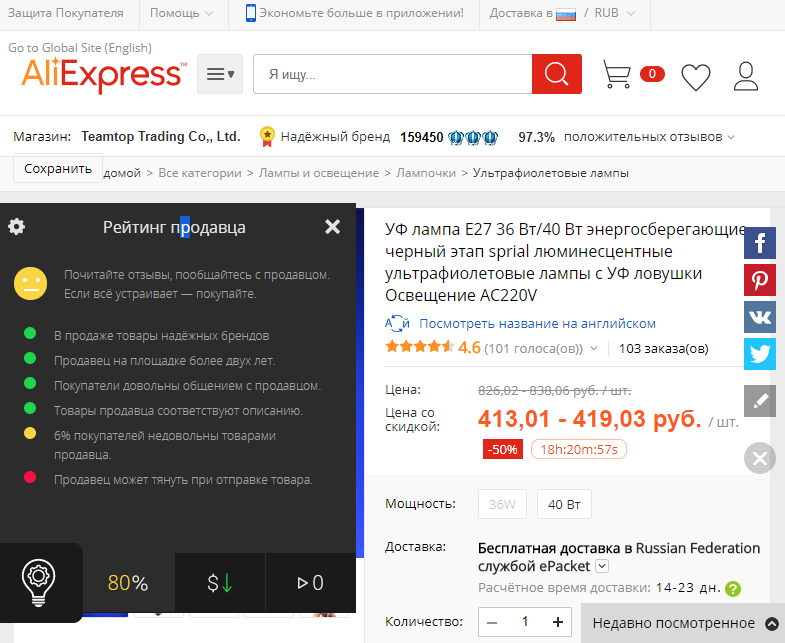This screenshot has width=785, height=643.
Task: Go to Global Site (English) link
Action: (80, 48)
